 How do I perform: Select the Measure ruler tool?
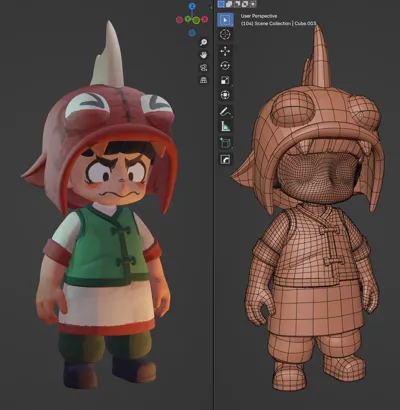click(x=225, y=126)
